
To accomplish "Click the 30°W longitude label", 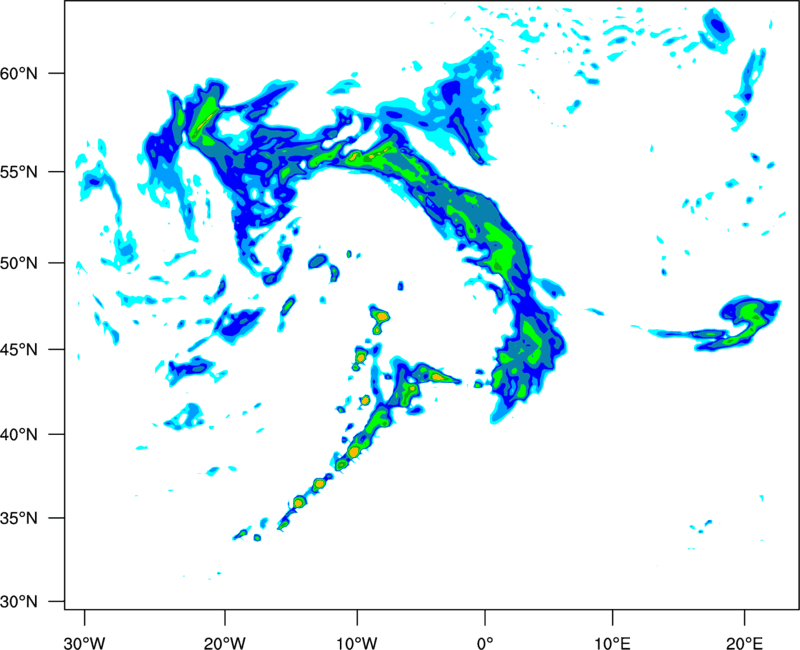I will click(85, 644).
